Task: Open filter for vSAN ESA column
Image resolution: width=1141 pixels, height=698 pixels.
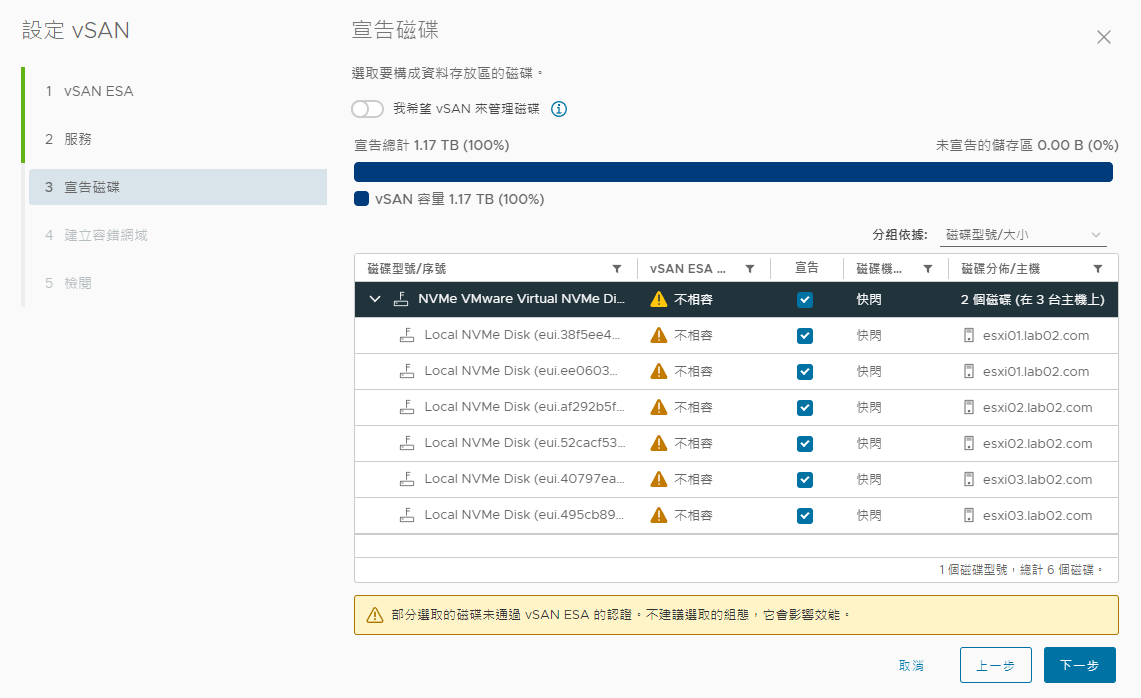Action: [750, 269]
